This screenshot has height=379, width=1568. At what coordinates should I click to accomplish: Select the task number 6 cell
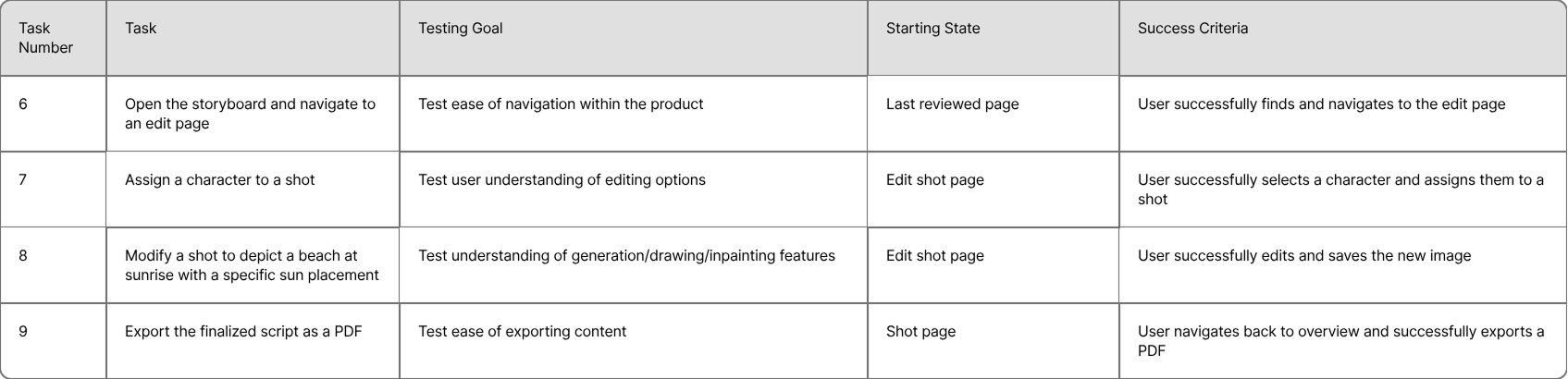coord(23,104)
